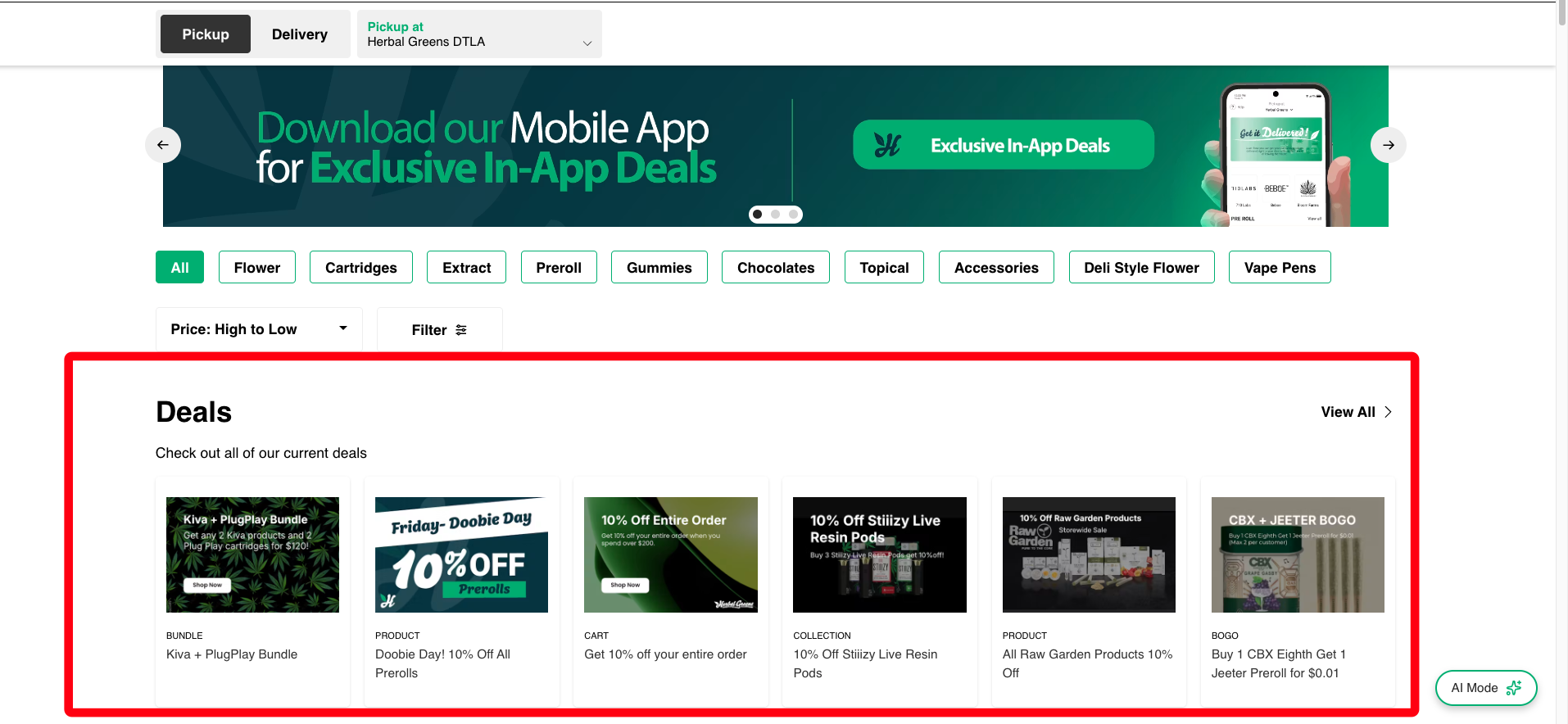Open the CBX + Jeeter BOGO image
1568x724 pixels.
1298,554
